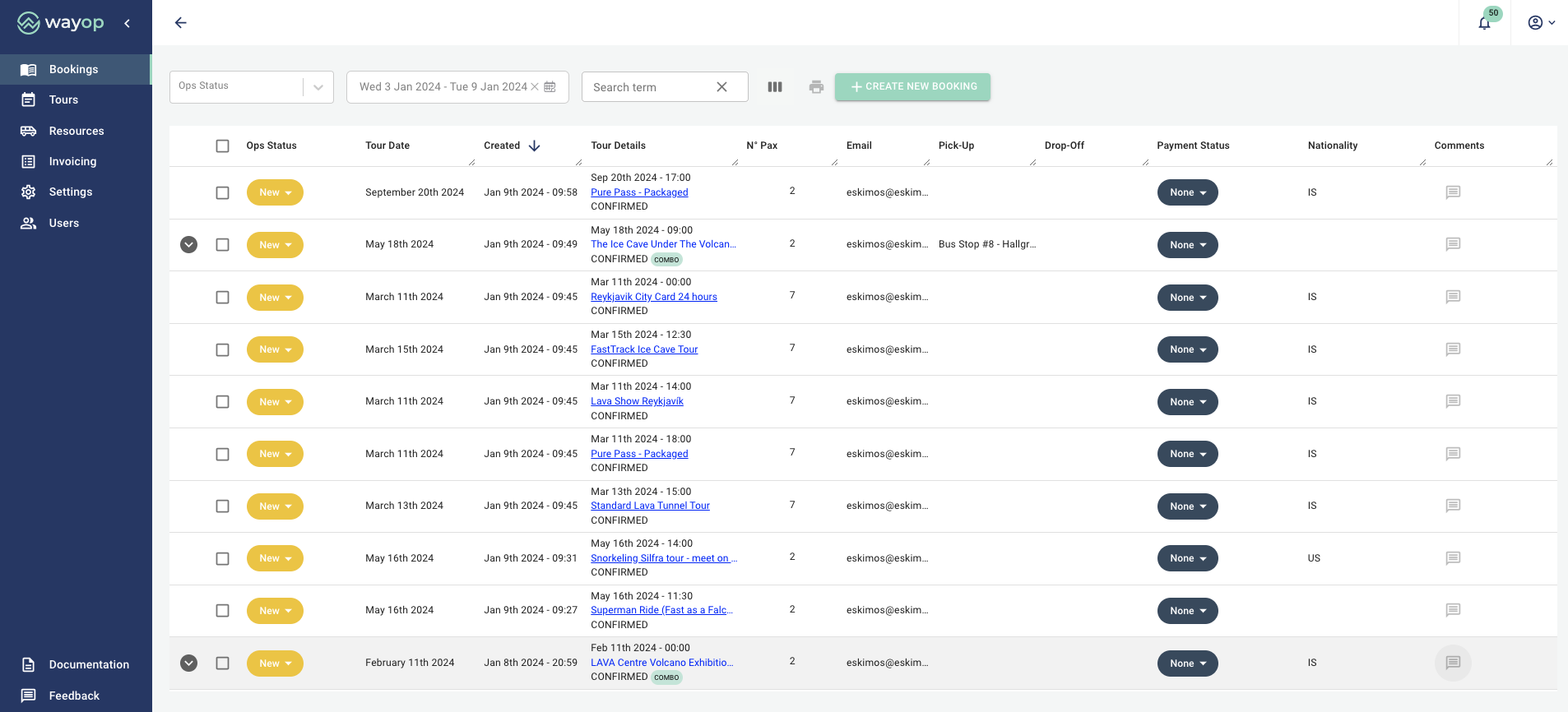Click the back arrow icon
Screen dimensions: 1568x712
pos(181,23)
